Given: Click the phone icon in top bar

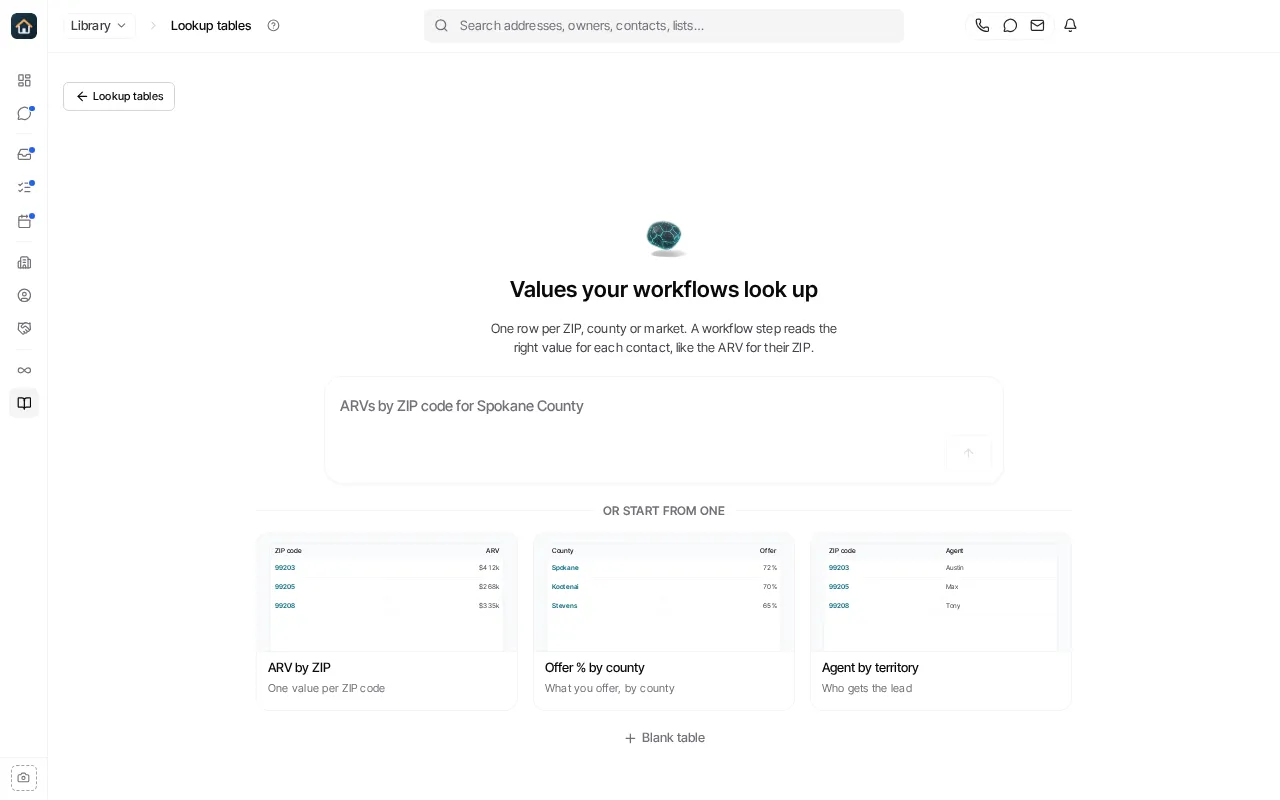Looking at the screenshot, I should pyautogui.click(x=982, y=26).
